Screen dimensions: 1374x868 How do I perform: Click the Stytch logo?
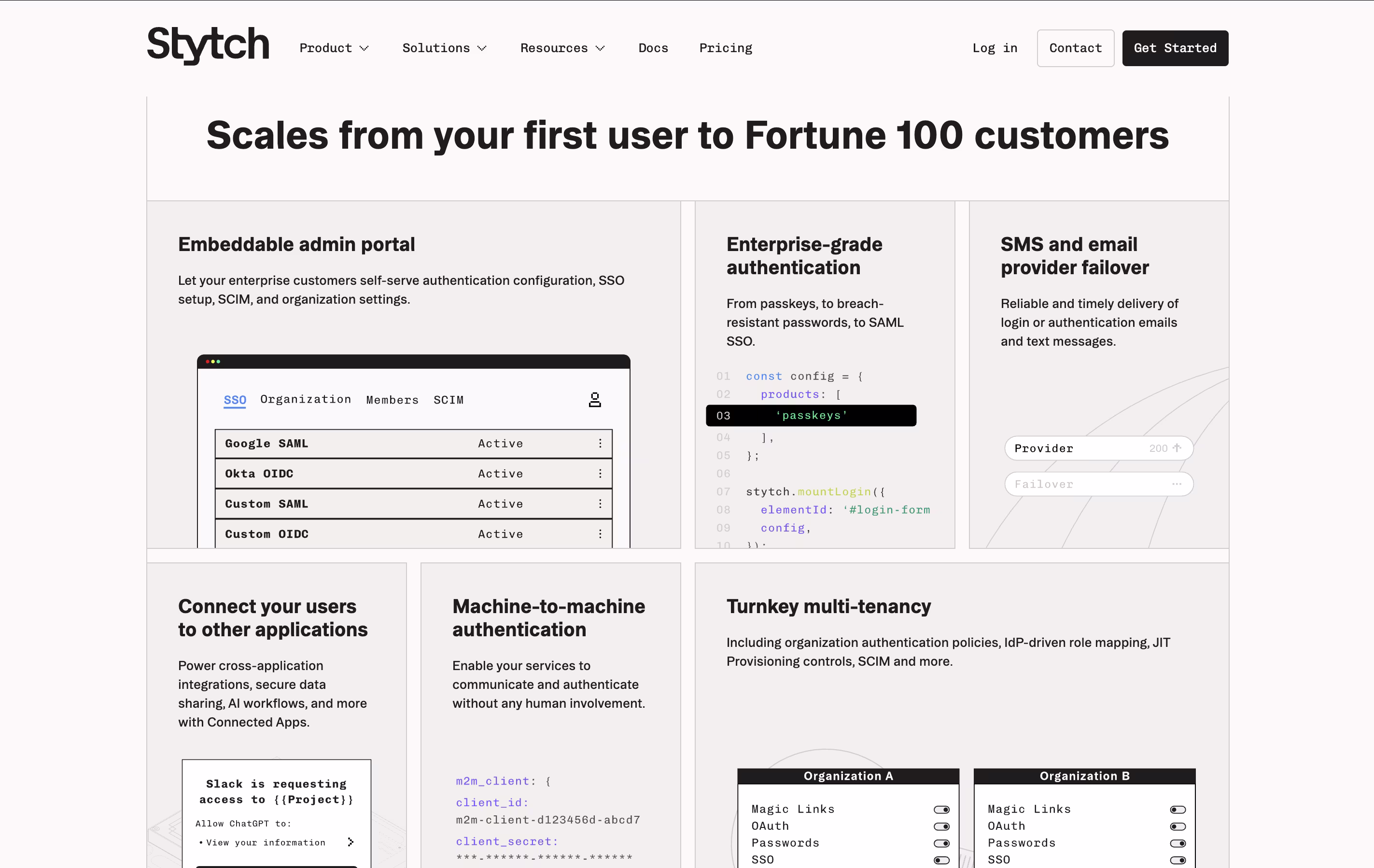point(208,46)
